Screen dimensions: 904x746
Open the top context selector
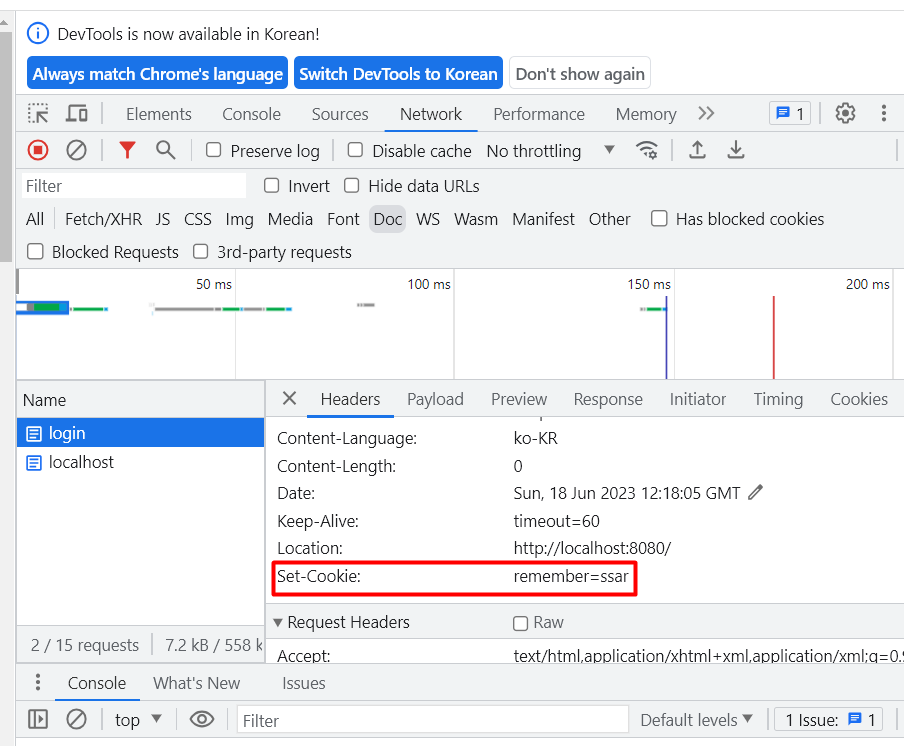tap(138, 719)
